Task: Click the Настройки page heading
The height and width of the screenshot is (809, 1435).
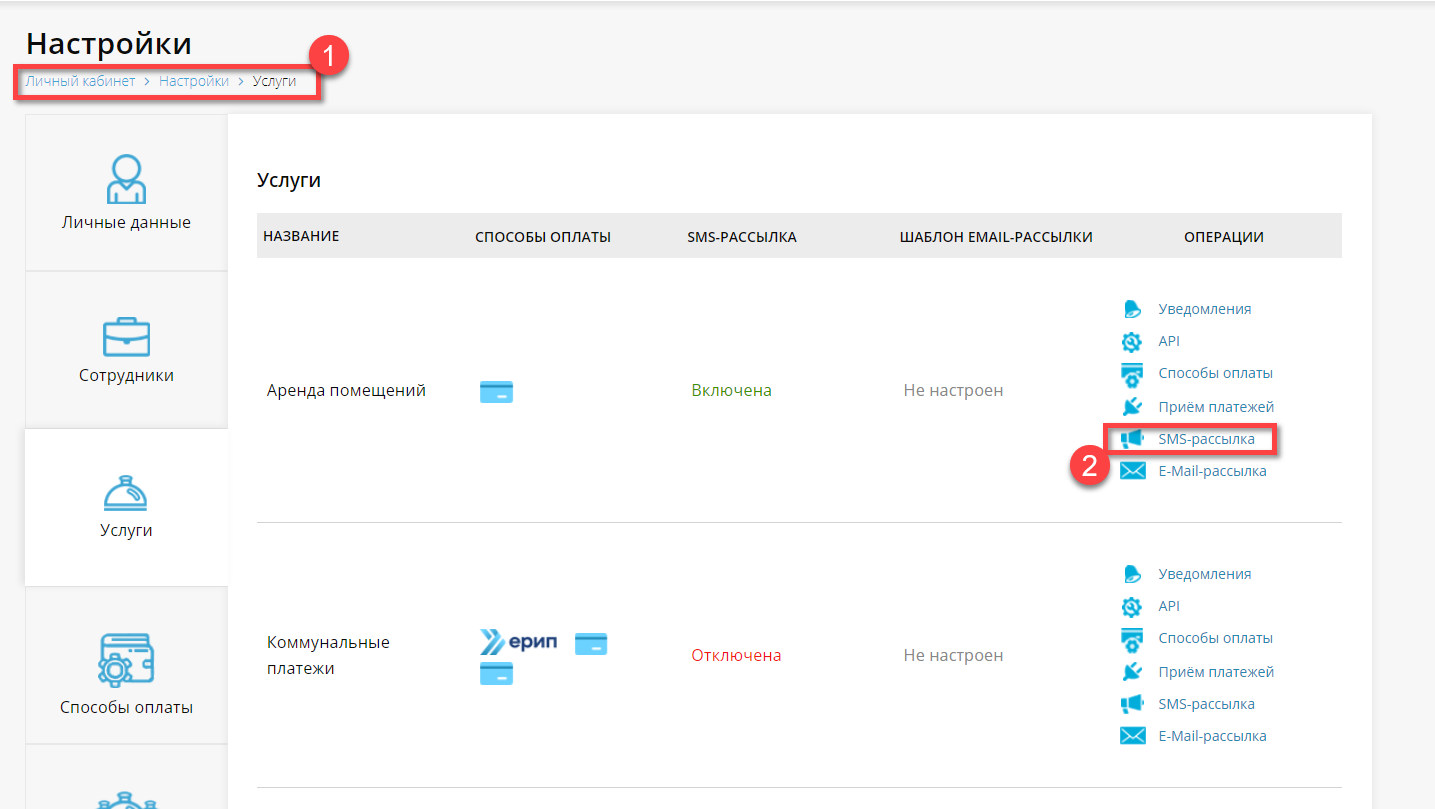Action: tap(109, 44)
